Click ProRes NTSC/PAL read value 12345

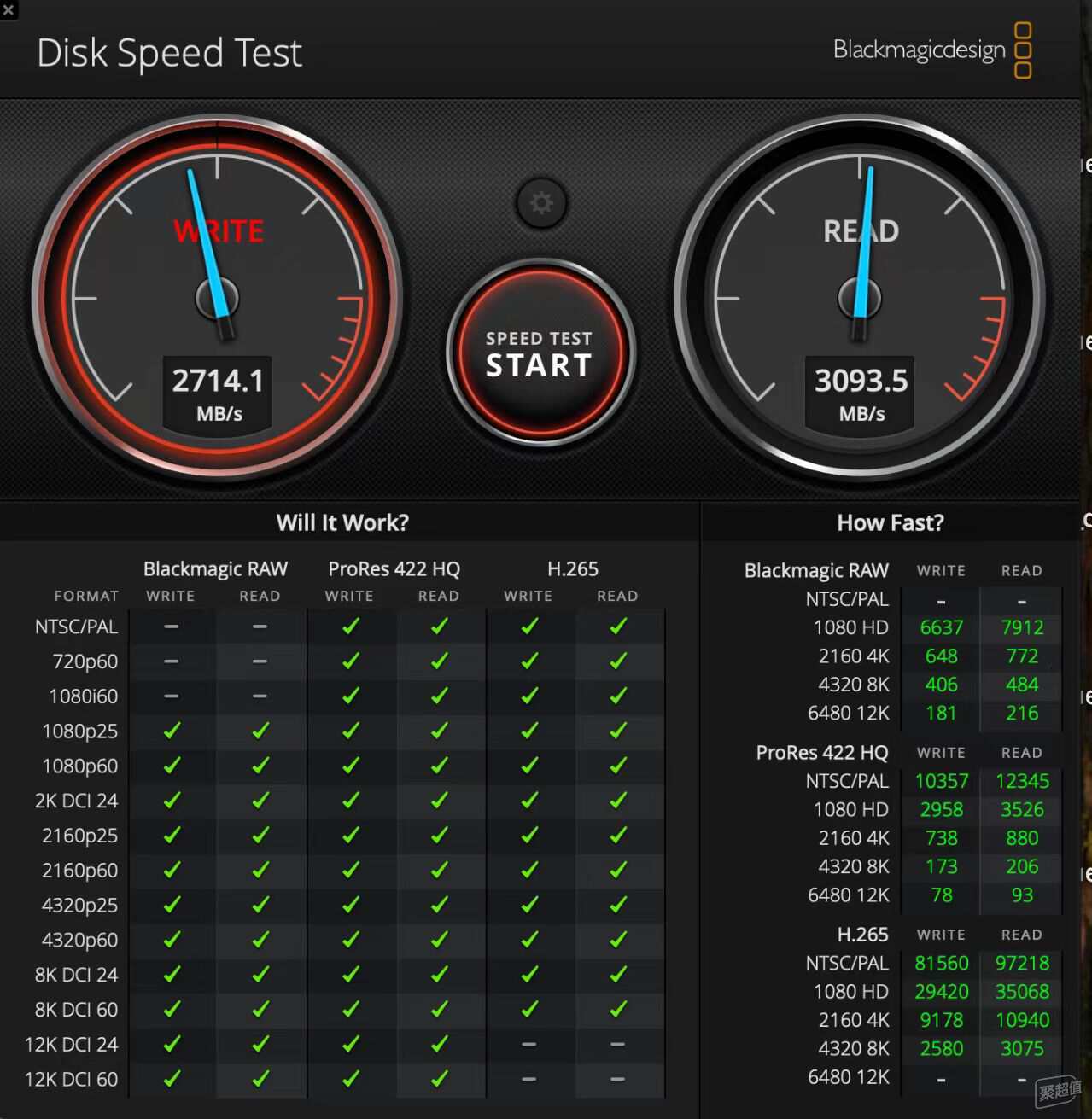coord(1022,781)
